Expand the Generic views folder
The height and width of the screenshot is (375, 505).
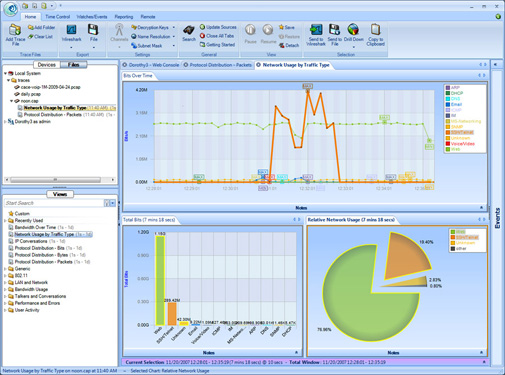pos(5,269)
